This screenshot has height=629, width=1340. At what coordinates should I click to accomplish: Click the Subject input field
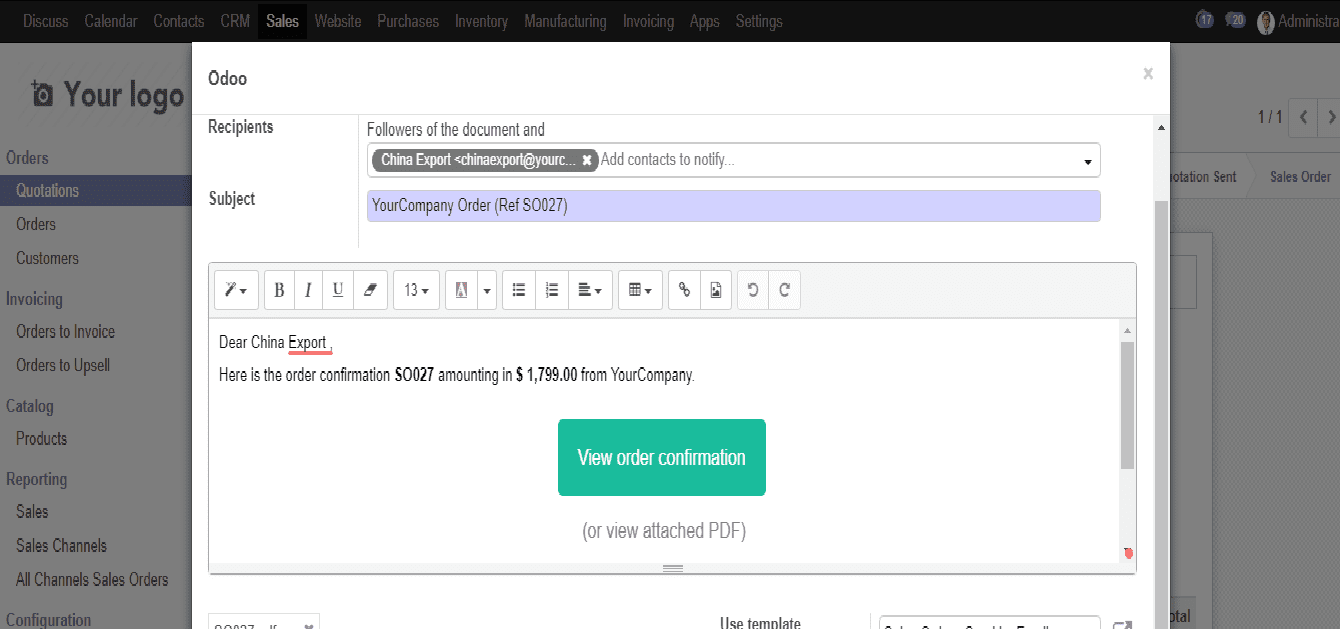click(x=733, y=206)
